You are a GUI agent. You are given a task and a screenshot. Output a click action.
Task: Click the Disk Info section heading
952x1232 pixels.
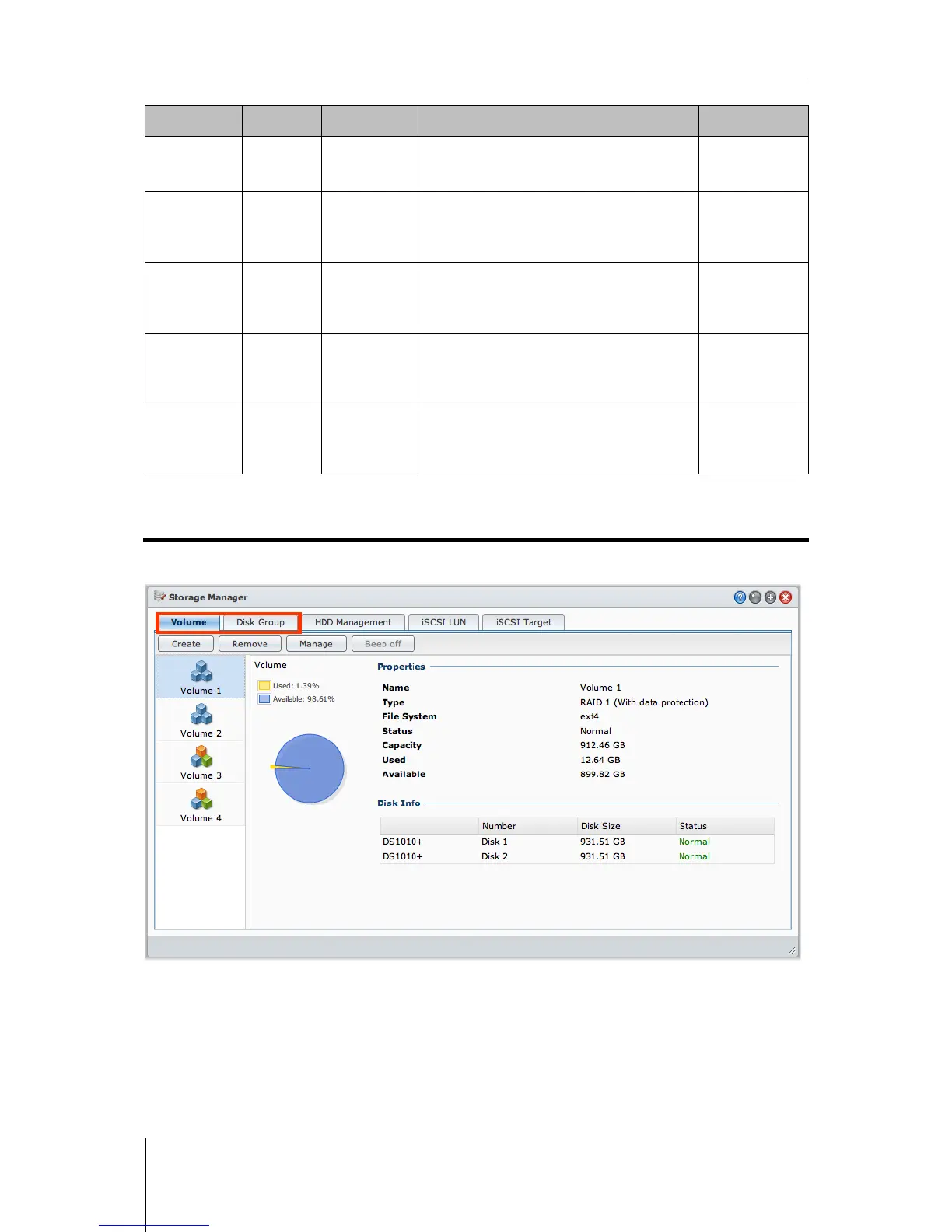pos(399,803)
